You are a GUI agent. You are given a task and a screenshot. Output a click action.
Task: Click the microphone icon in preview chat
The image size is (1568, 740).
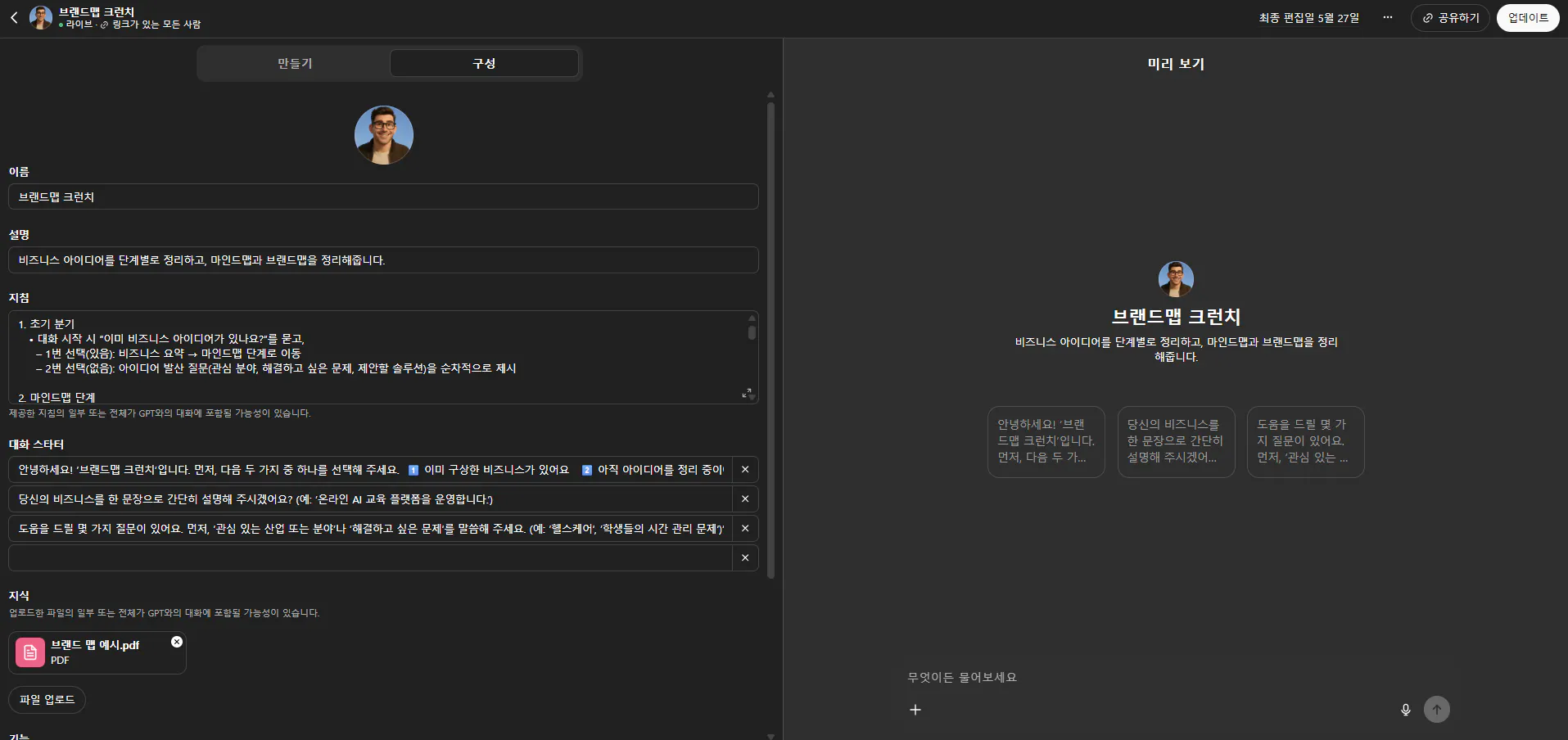(x=1405, y=709)
